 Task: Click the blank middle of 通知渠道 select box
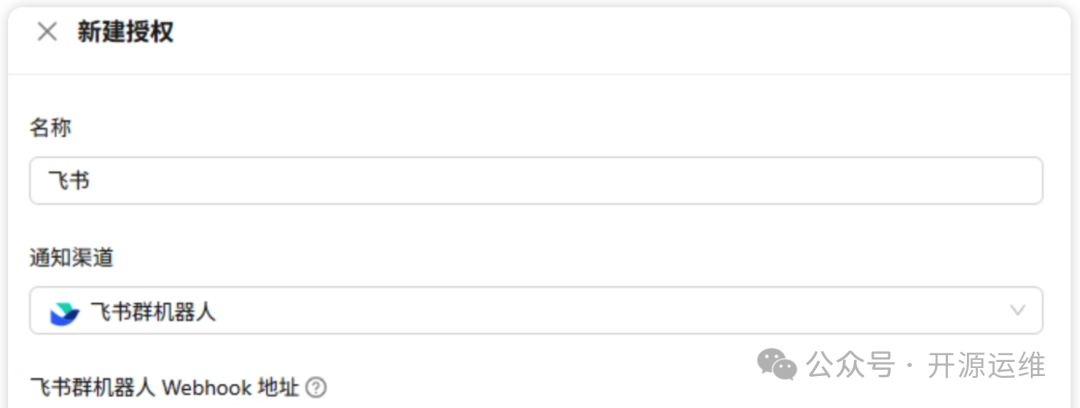click(600, 311)
